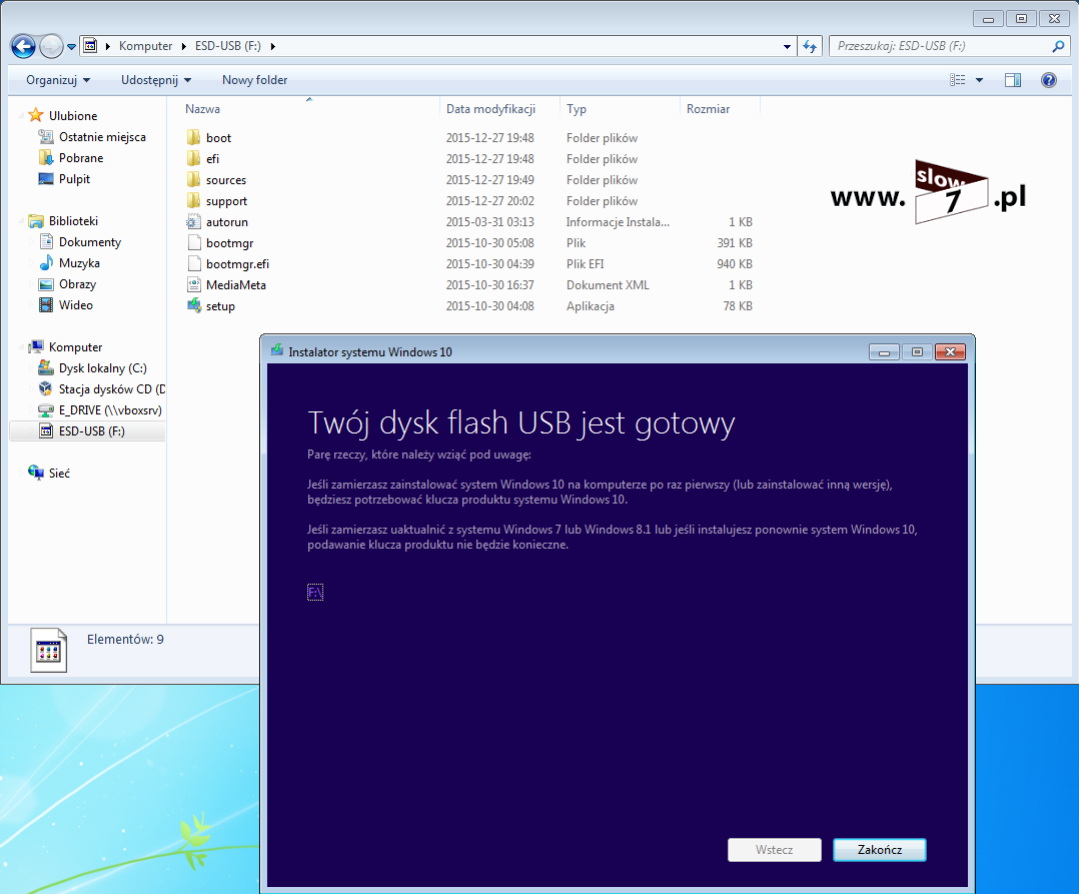The height and width of the screenshot is (894, 1079).
Task: Select date 2015-12-27 20:02 of support
Action: coord(490,201)
